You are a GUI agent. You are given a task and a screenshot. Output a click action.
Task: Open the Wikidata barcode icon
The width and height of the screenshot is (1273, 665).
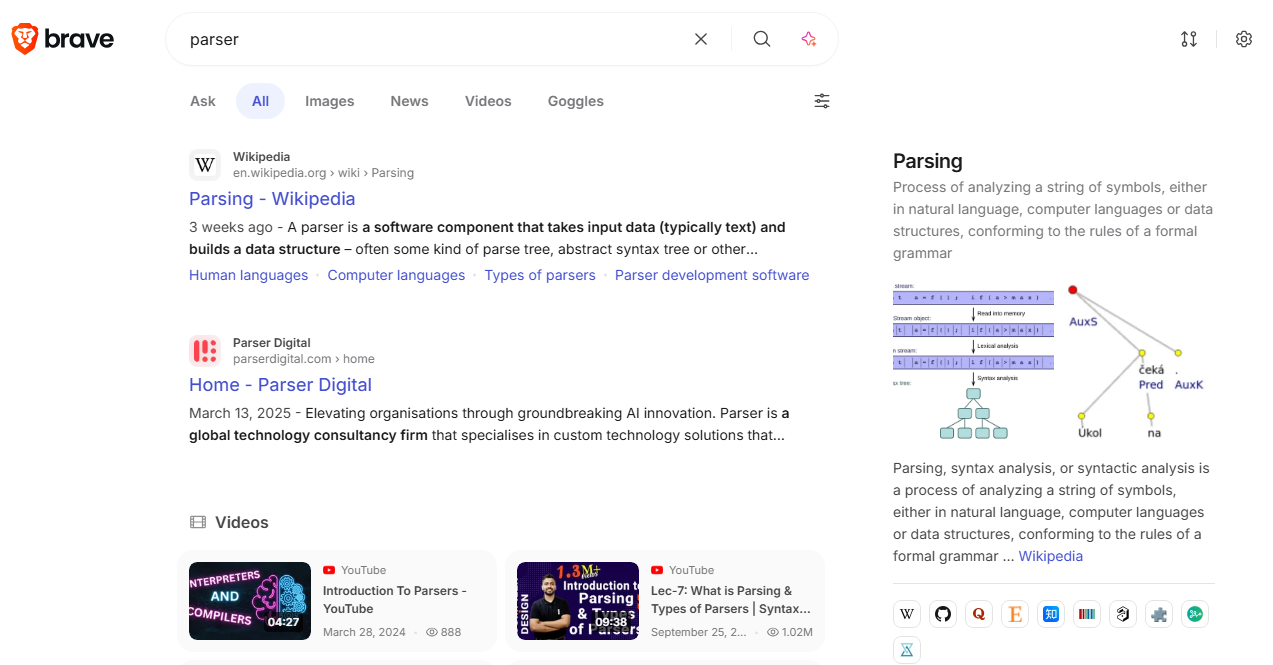click(1087, 614)
